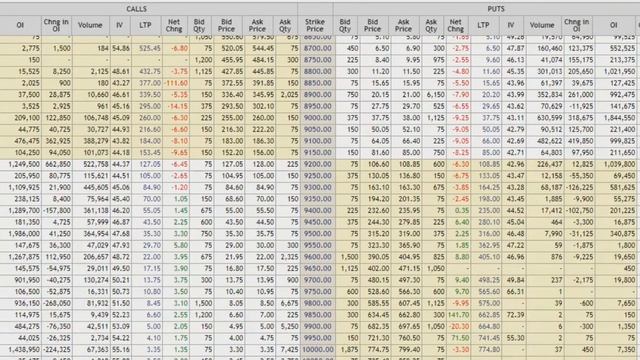Click the Calls-side Ask Qty header
Viewport: 640px width, 360px height.
[x=285, y=25]
